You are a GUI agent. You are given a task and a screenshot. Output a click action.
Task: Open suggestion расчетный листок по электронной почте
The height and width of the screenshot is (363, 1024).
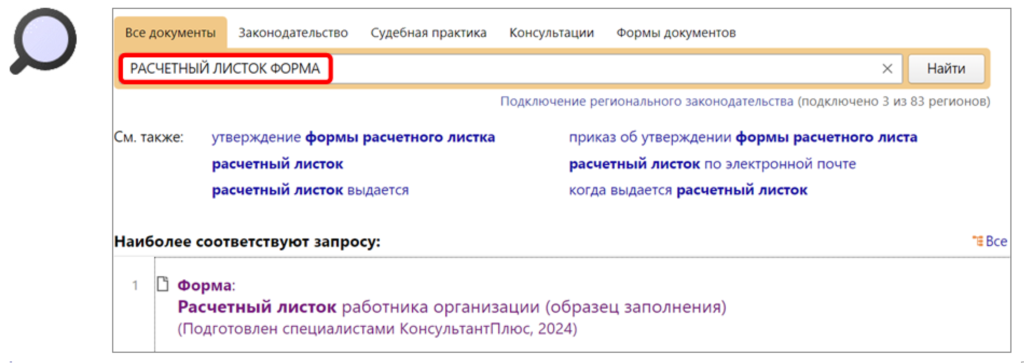712,165
